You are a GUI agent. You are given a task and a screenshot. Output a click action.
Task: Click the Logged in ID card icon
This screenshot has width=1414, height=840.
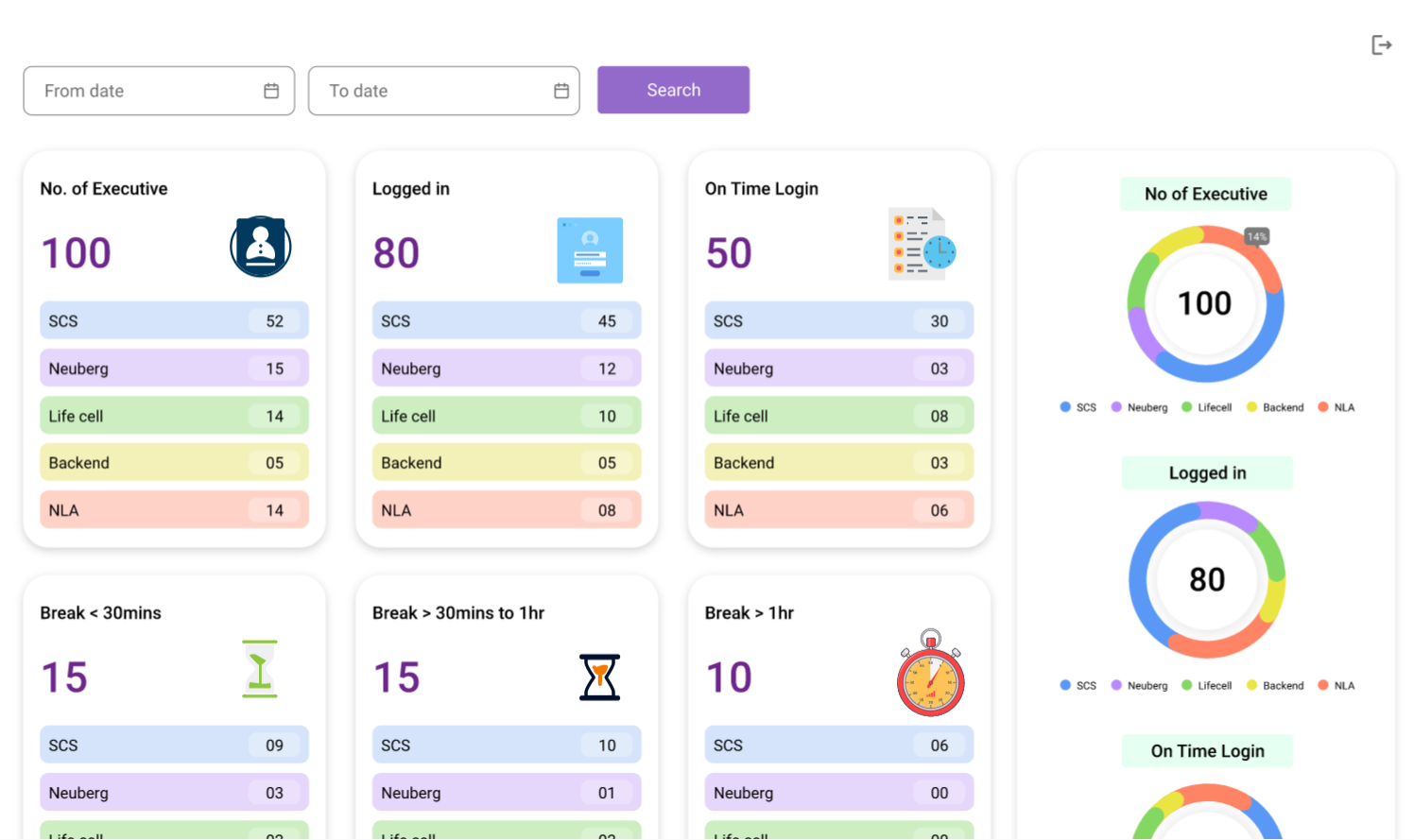pyautogui.click(x=590, y=250)
